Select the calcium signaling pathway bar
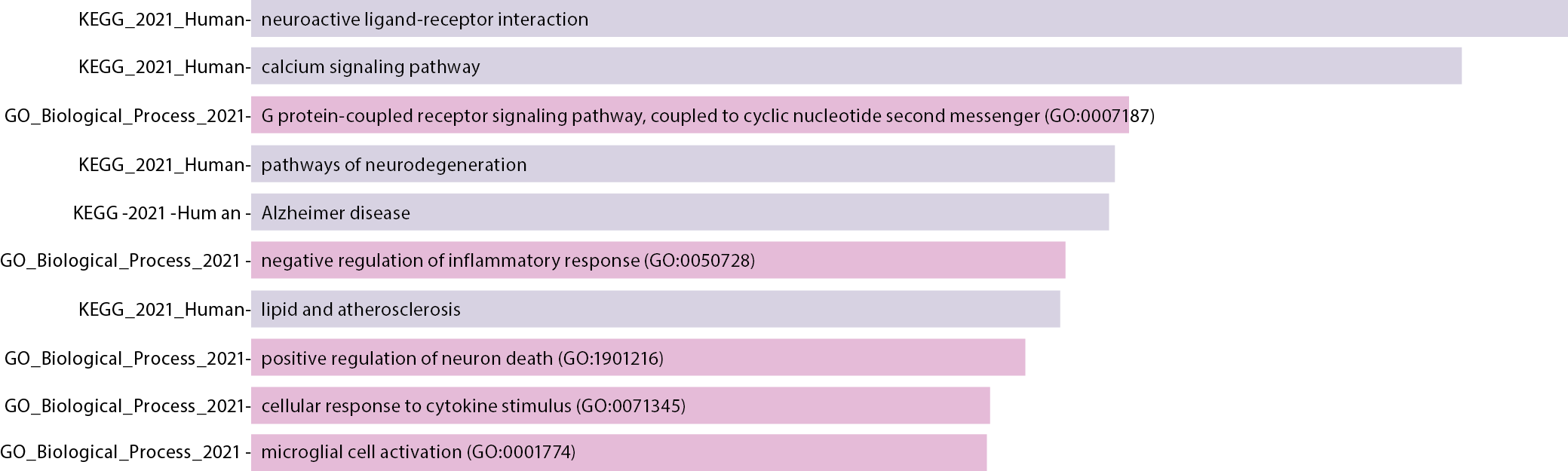The image size is (1568, 471). [x=856, y=66]
